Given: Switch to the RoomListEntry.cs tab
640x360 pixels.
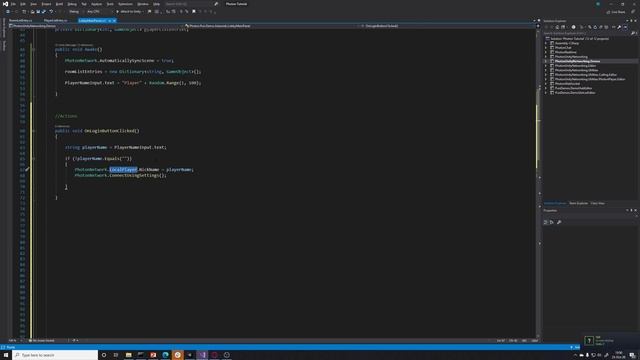Looking at the screenshot, I should (x=20, y=20).
